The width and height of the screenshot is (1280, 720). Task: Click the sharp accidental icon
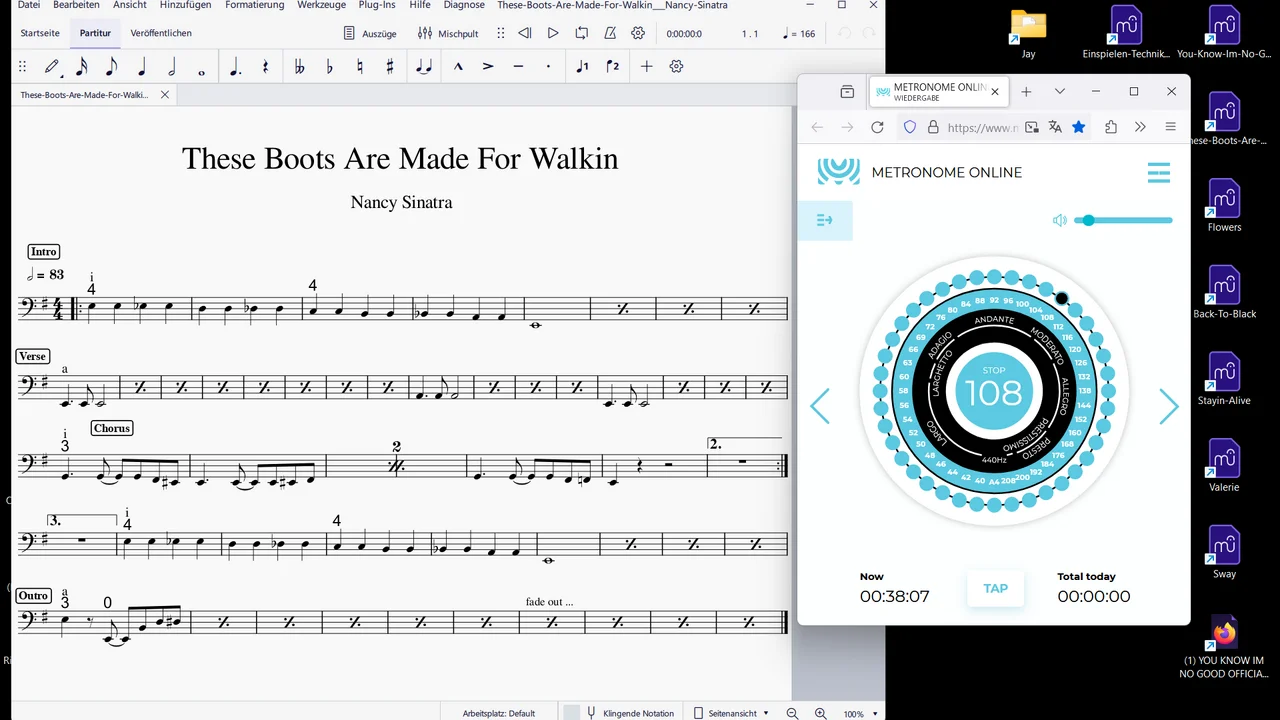tap(390, 67)
